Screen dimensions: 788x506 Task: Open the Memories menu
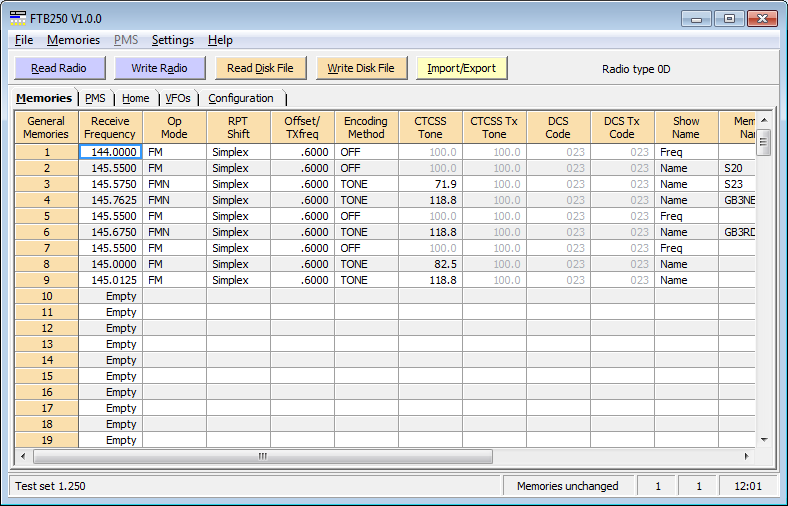73,40
